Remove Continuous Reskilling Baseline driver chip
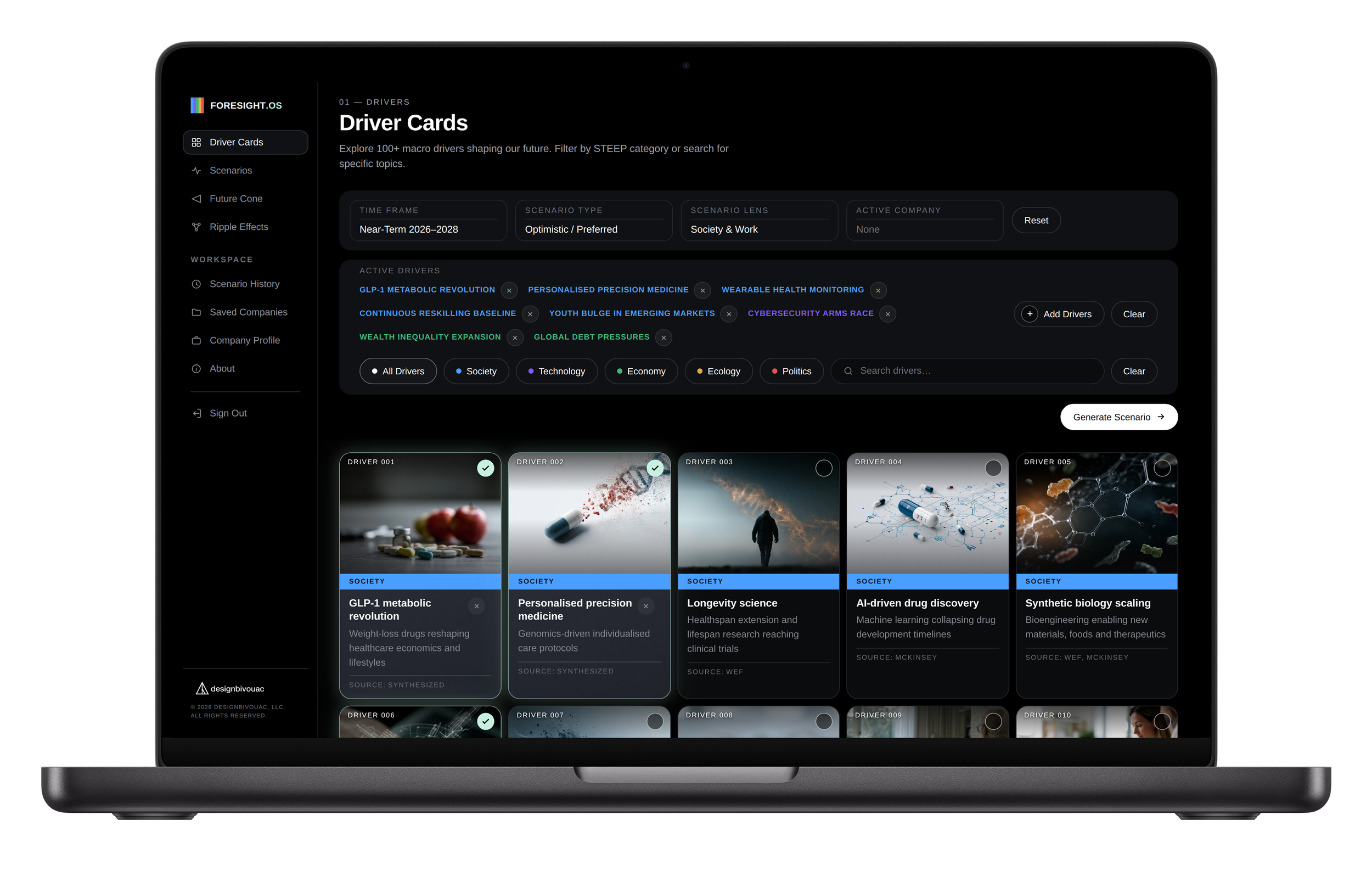This screenshot has width=1372, height=877. click(x=530, y=314)
